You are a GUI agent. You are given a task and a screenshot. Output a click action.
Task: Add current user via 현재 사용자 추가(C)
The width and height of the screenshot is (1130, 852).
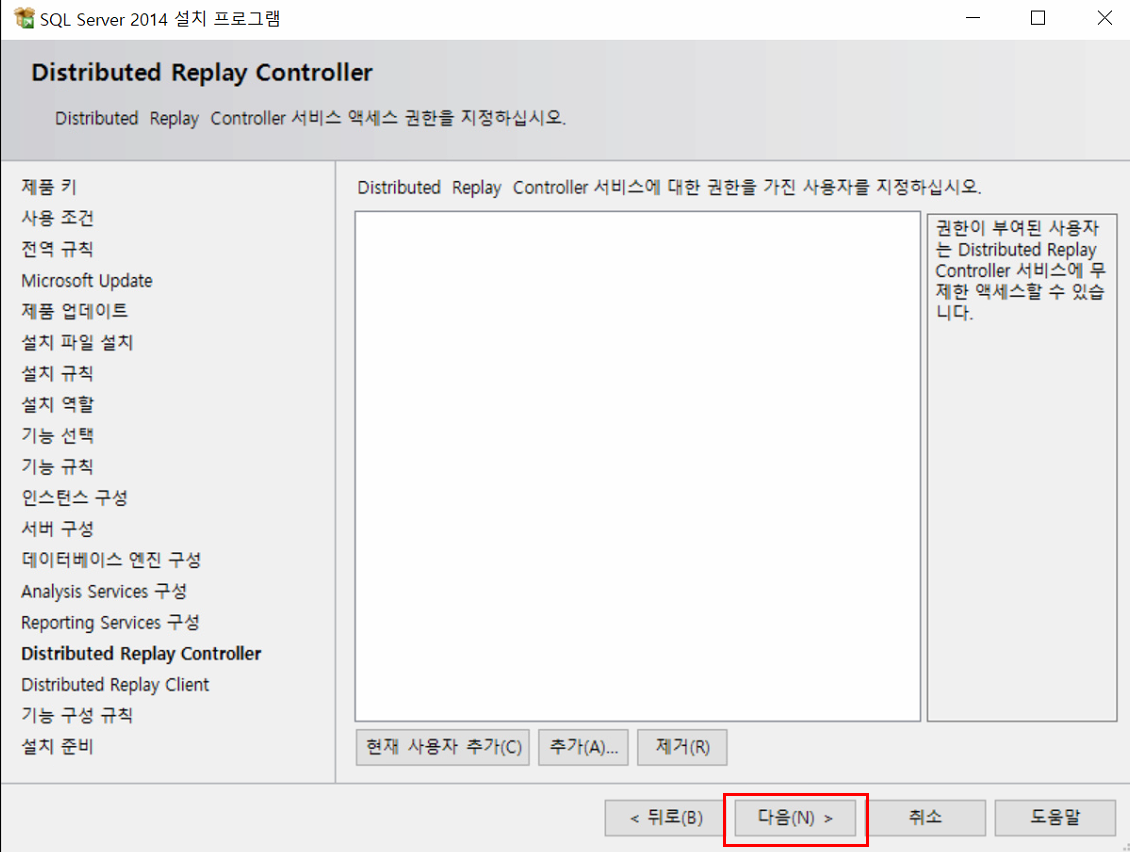pyautogui.click(x=443, y=747)
